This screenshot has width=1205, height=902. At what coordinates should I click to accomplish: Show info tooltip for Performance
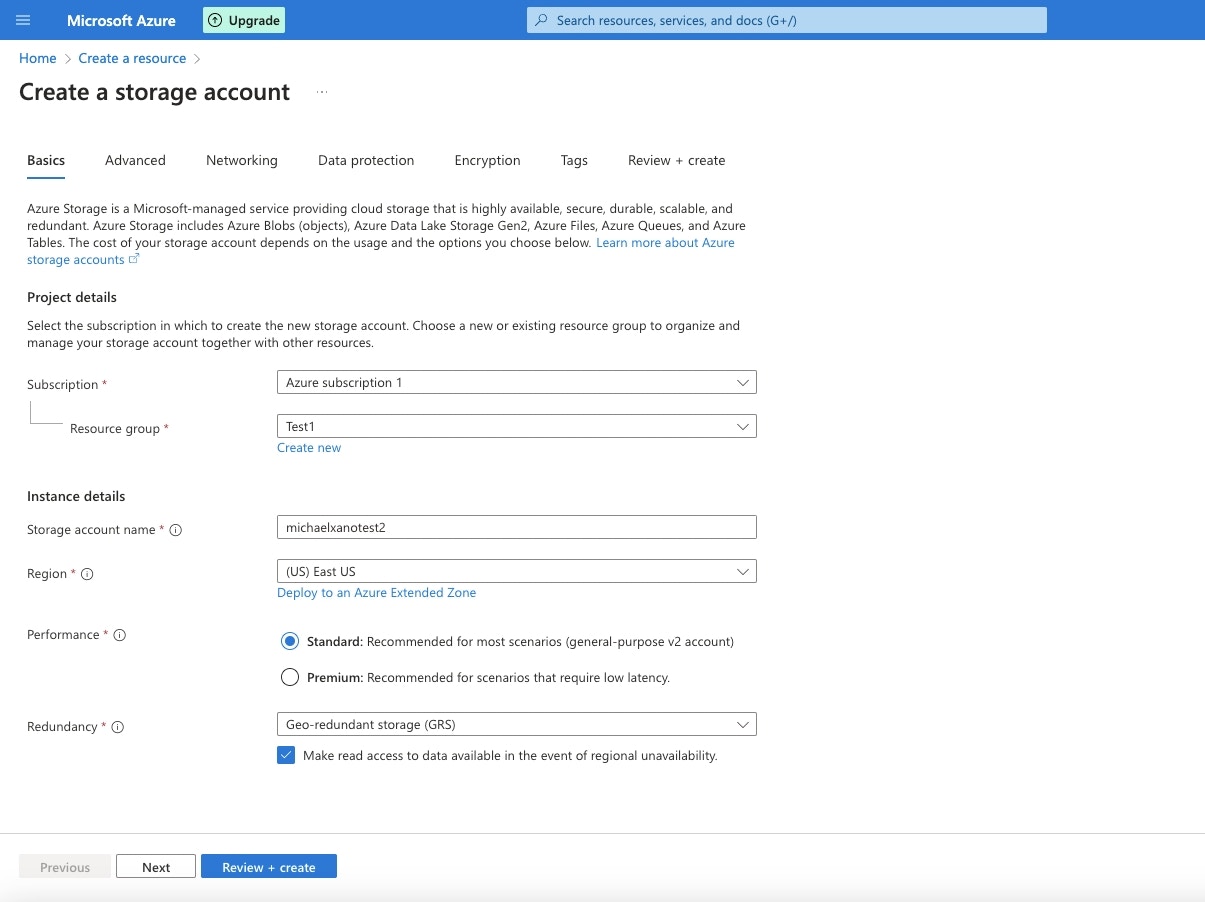click(120, 635)
